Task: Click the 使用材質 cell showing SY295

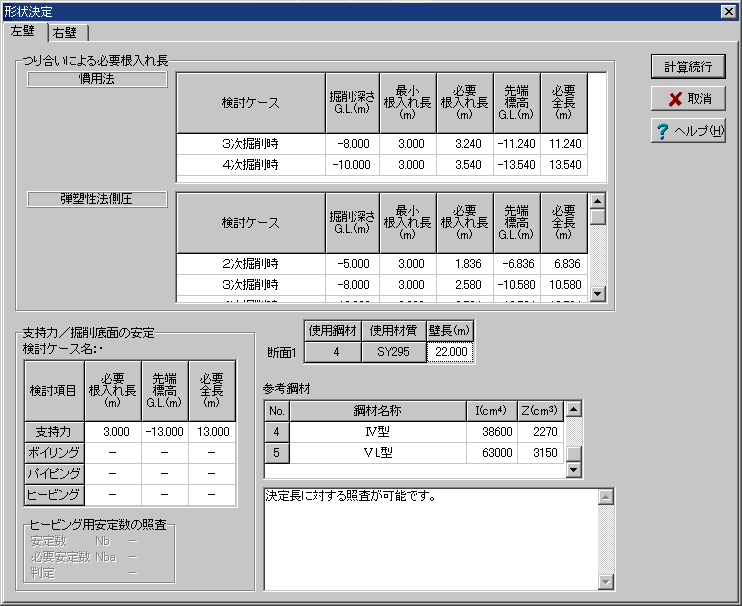Action: coord(393,352)
